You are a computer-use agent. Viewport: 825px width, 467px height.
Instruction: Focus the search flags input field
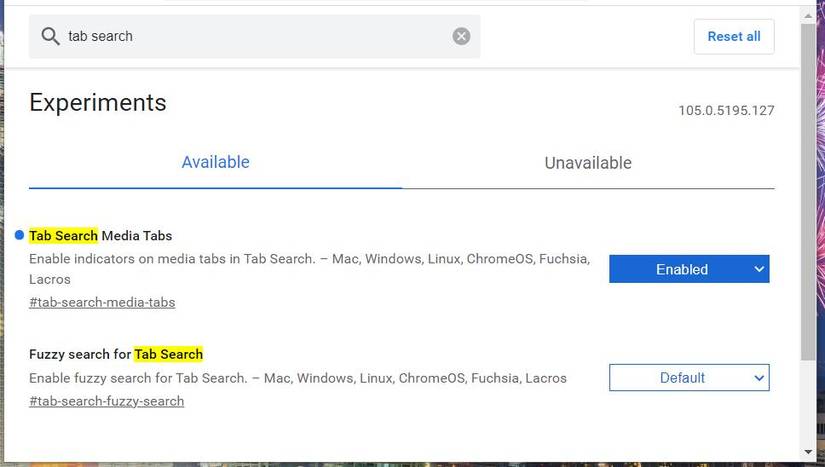[250, 37]
